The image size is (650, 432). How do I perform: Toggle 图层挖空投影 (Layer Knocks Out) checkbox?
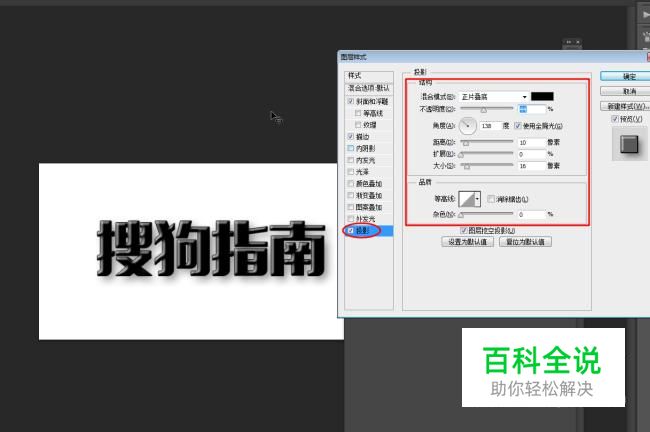pyautogui.click(x=463, y=231)
